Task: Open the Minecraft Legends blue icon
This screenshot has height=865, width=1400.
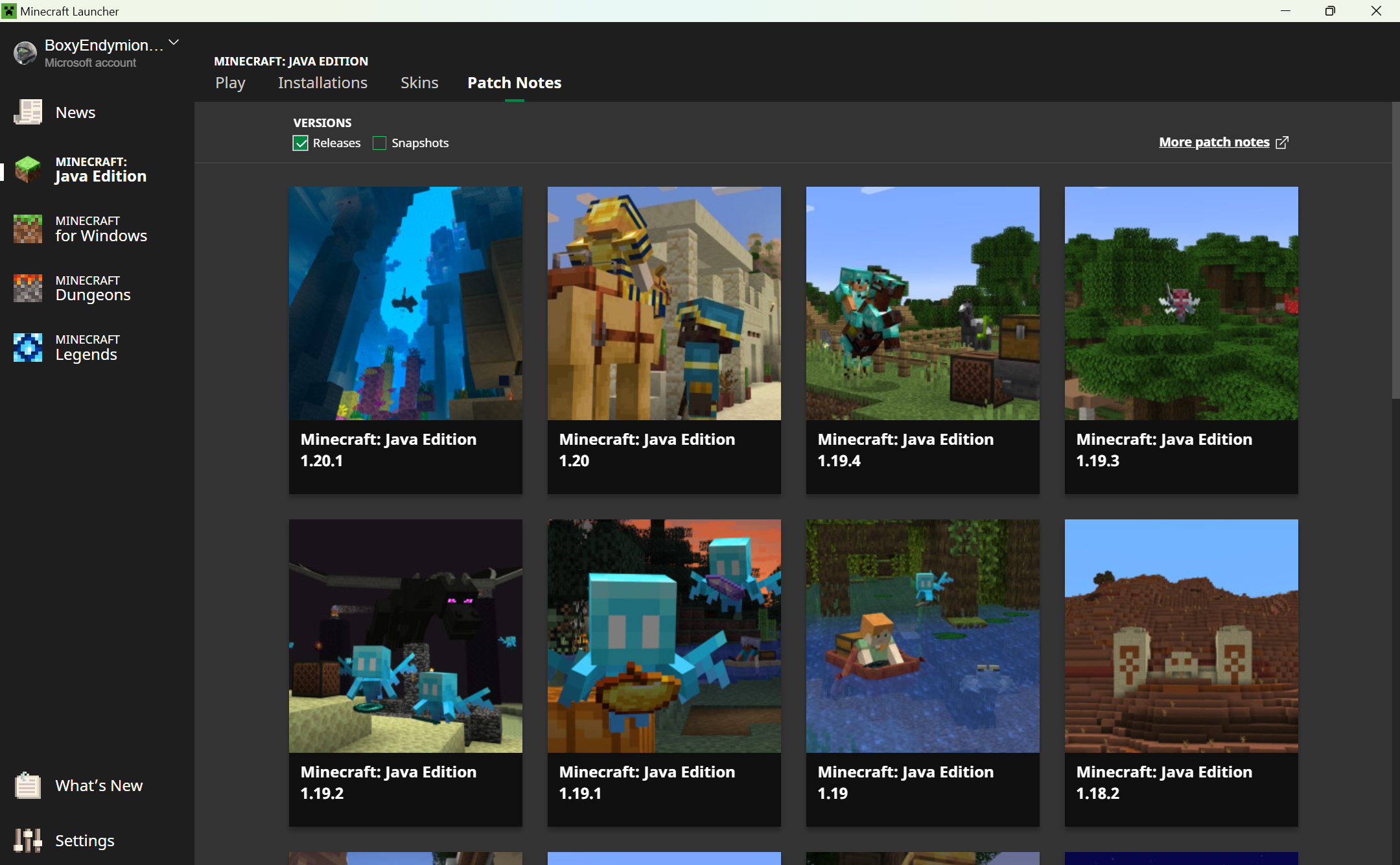Action: 28,348
